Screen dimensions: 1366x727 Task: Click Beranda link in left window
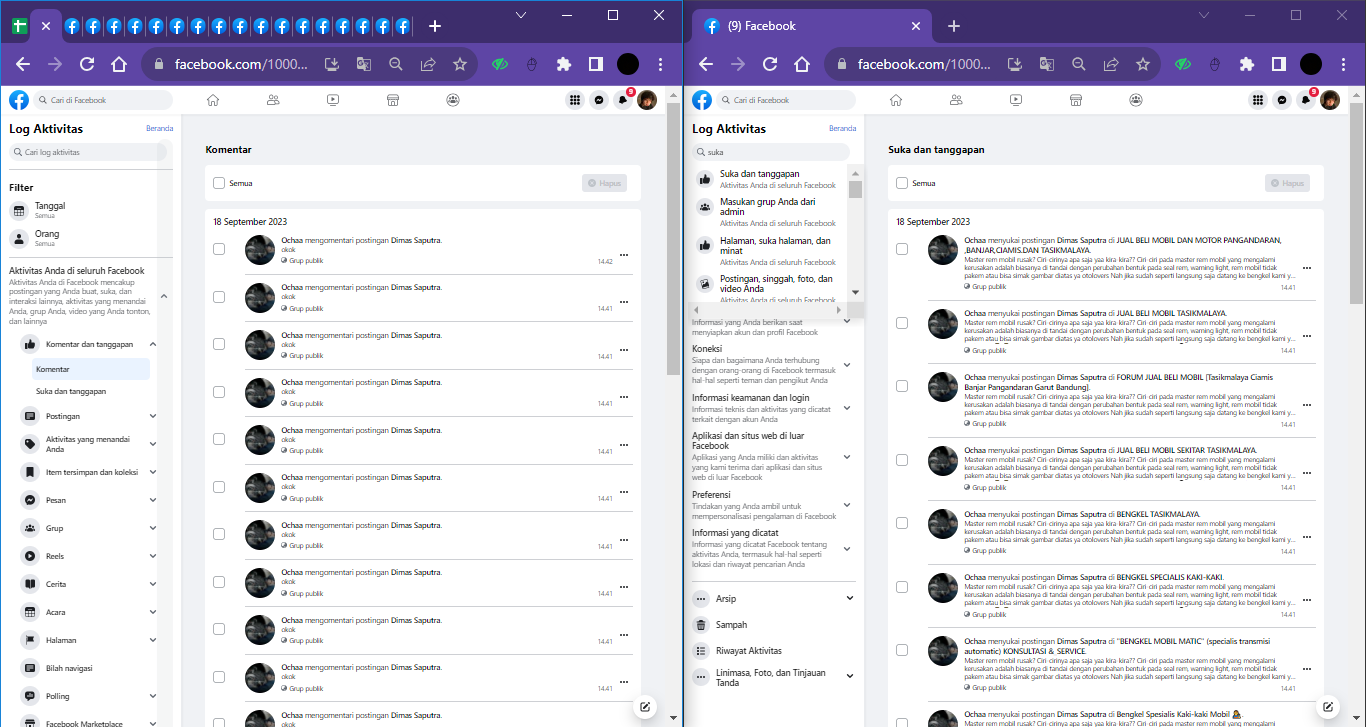pos(159,128)
